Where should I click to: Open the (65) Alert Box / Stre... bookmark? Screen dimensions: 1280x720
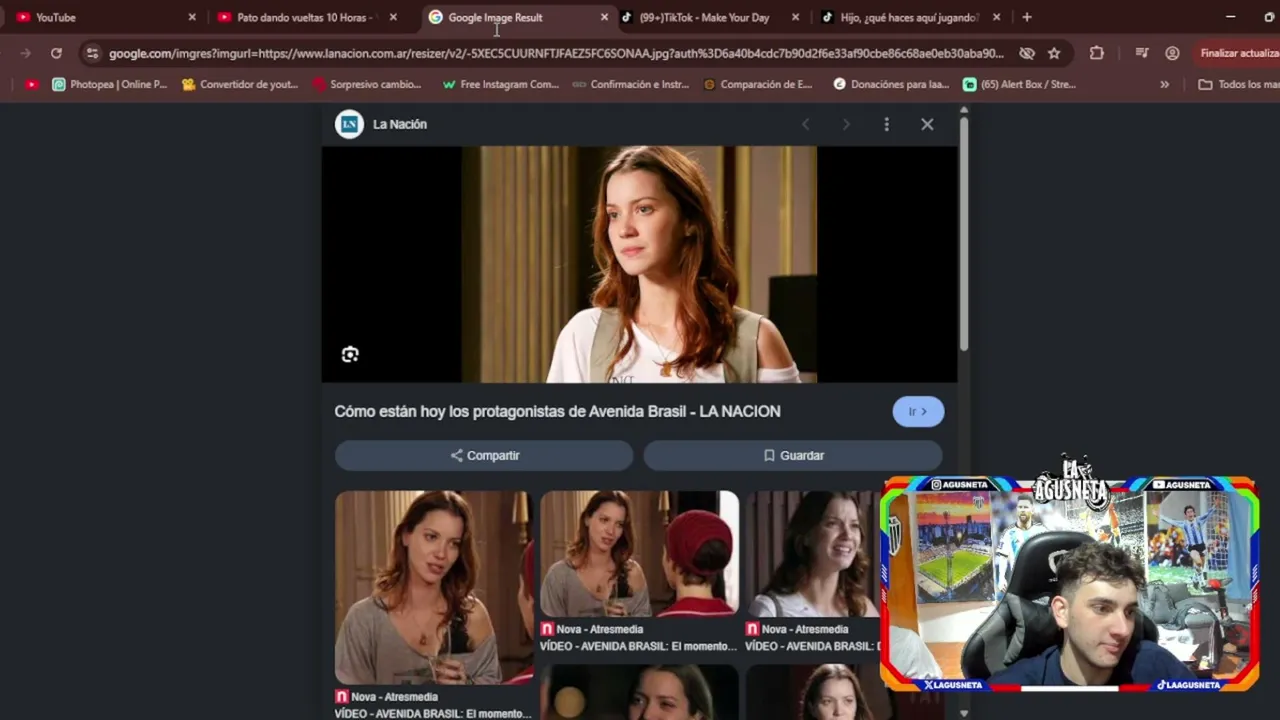(x=1019, y=84)
